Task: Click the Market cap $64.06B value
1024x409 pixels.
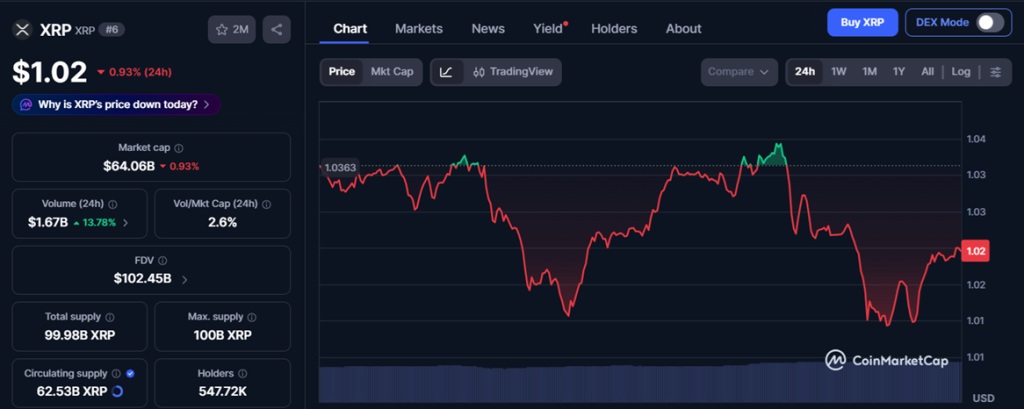Action: (x=129, y=166)
